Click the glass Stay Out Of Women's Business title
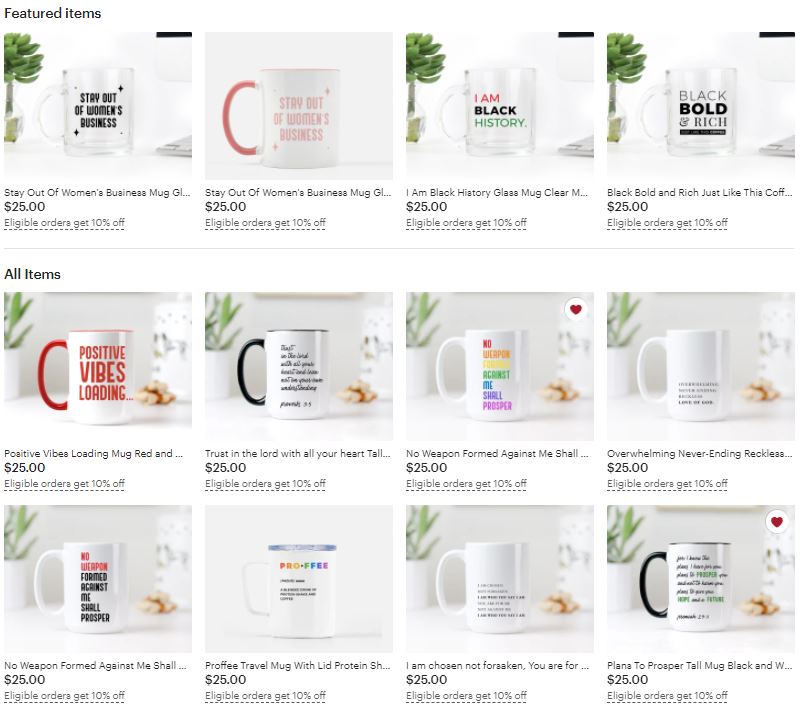 [x=97, y=192]
